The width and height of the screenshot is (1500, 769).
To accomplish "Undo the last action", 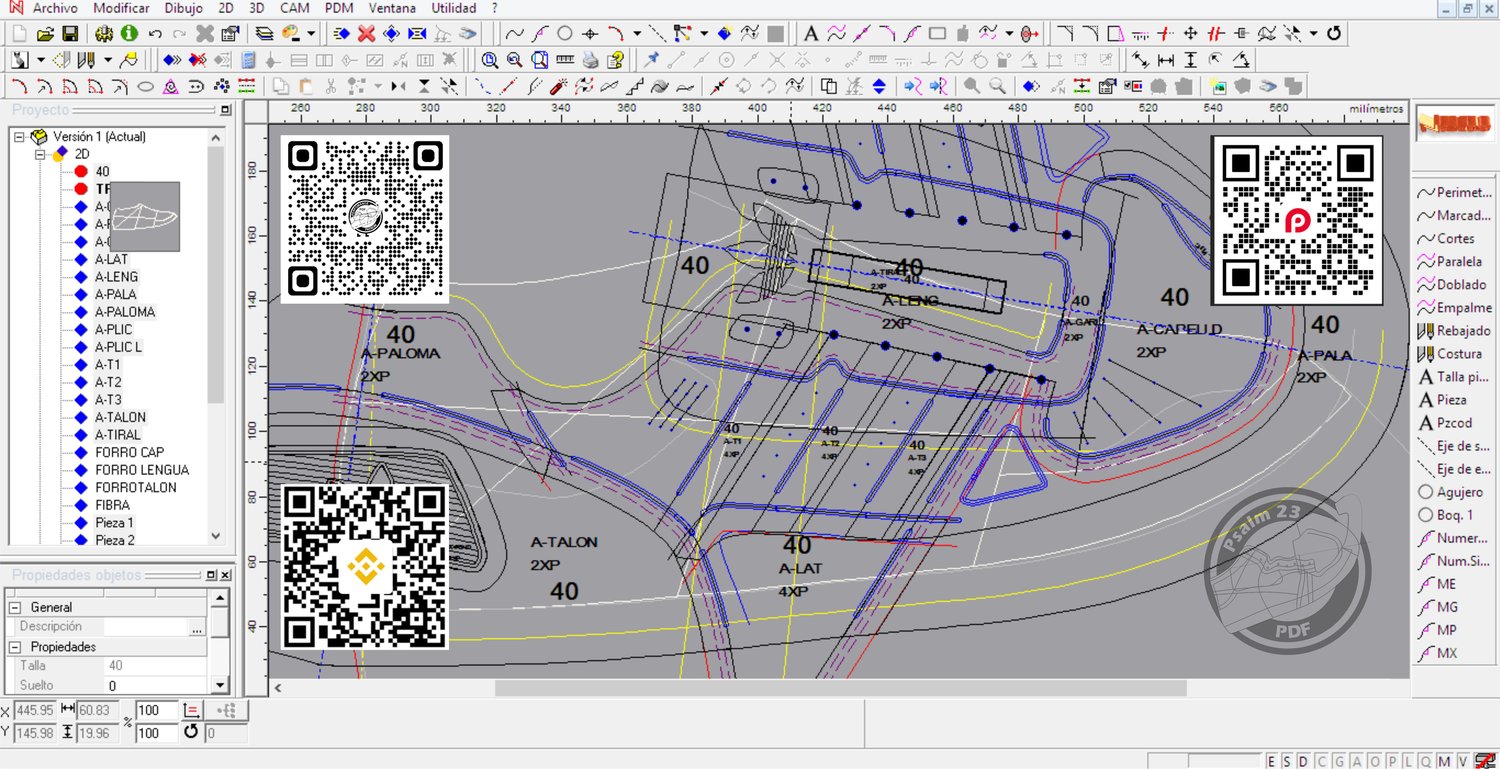I will click(155, 34).
